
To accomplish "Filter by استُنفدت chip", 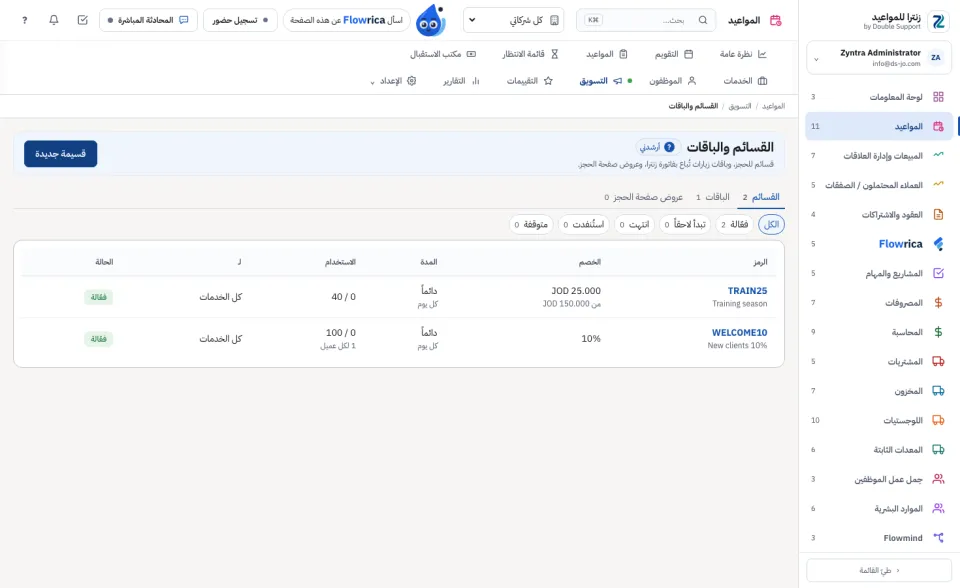I will pyautogui.click(x=584, y=224).
